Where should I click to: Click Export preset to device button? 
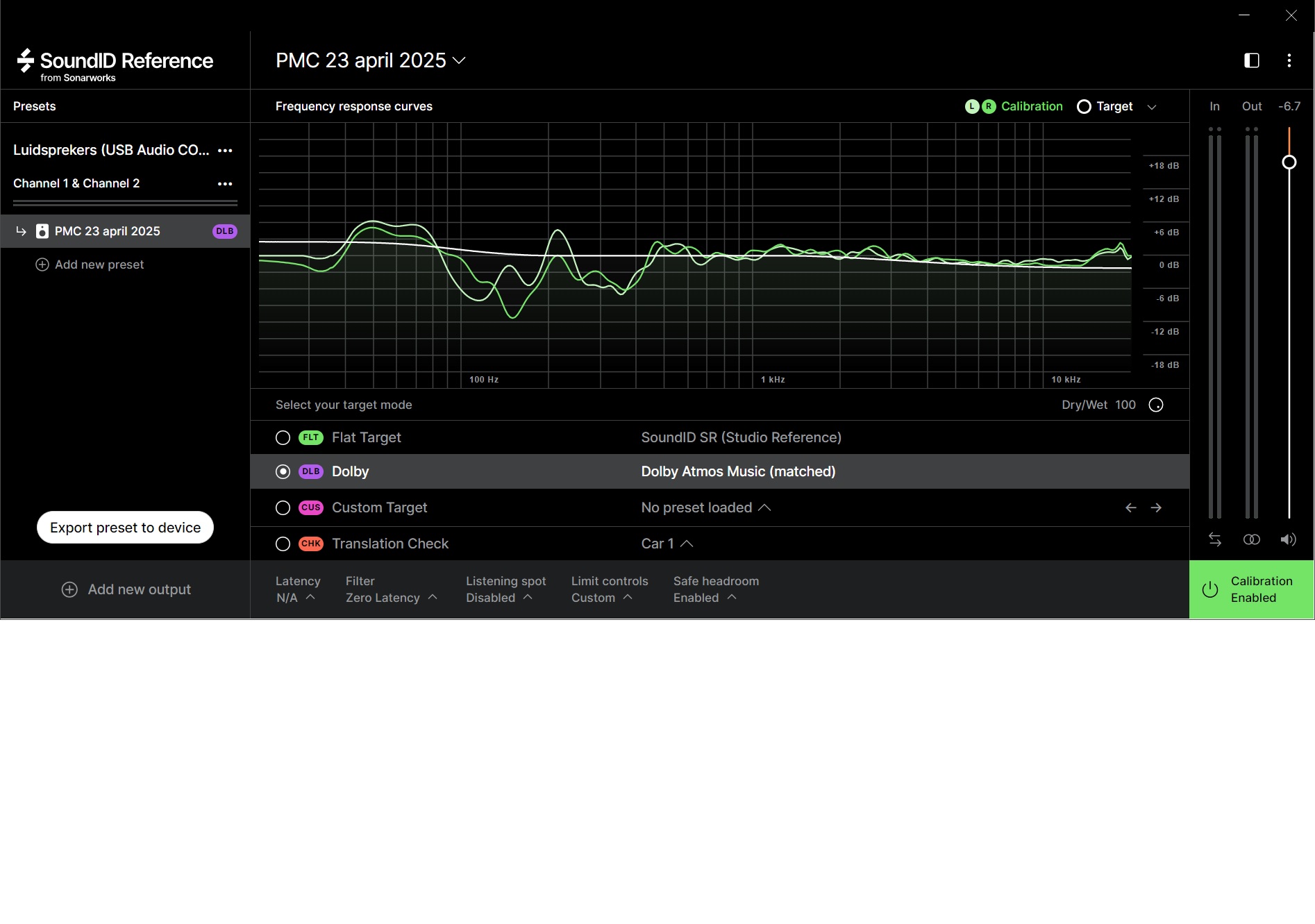point(125,528)
